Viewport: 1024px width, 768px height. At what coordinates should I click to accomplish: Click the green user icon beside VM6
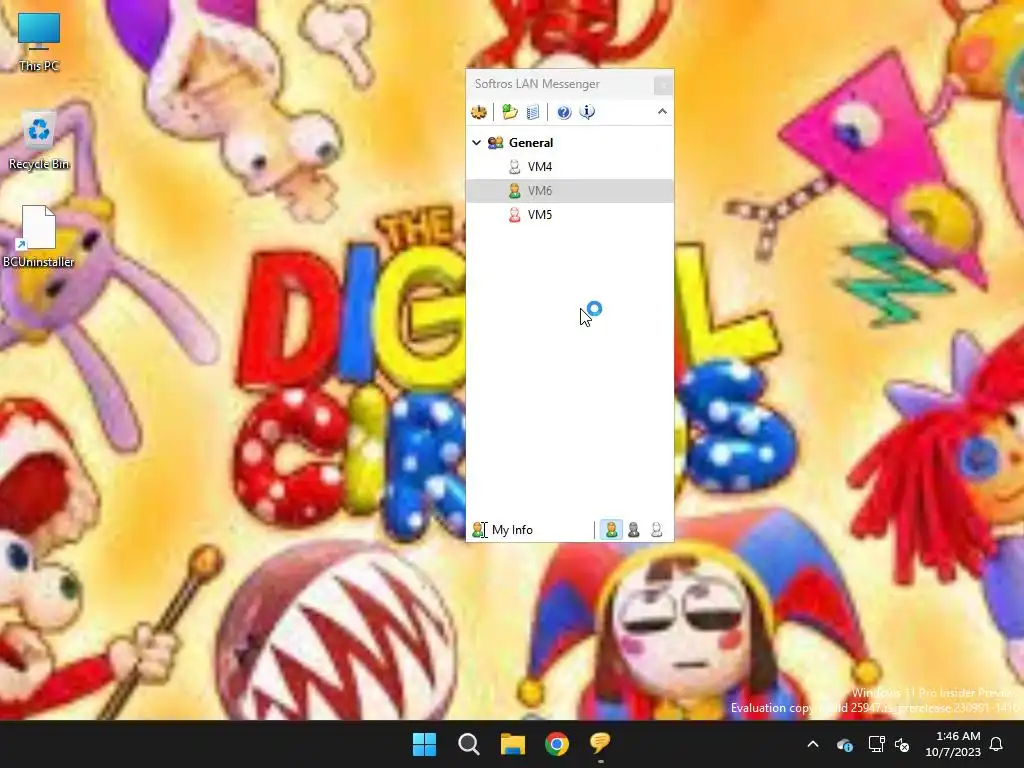tap(515, 191)
